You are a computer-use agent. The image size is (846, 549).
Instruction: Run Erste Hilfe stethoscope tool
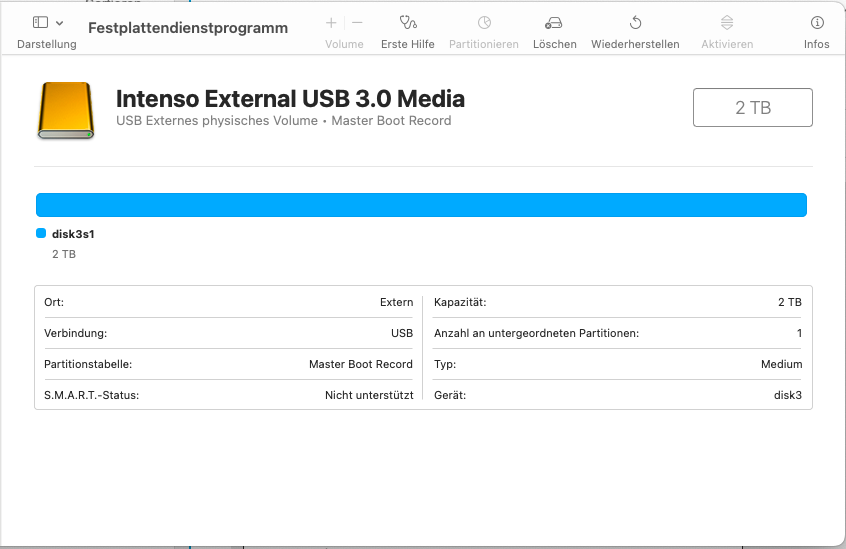(x=407, y=22)
